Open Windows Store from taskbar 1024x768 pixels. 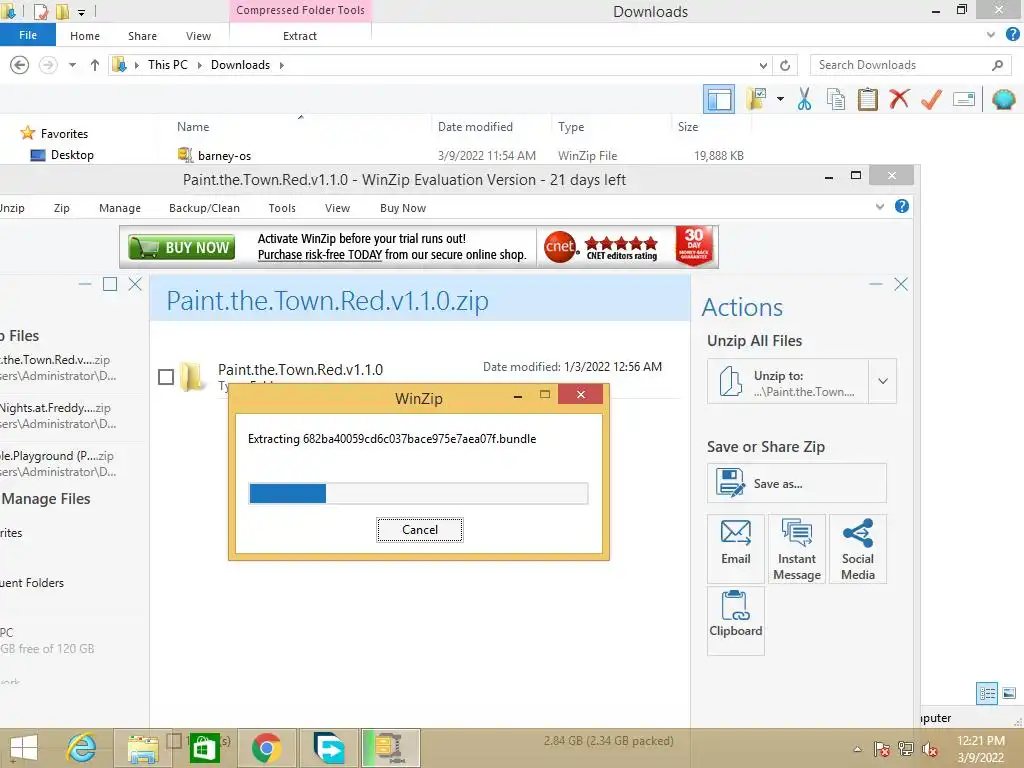click(204, 748)
